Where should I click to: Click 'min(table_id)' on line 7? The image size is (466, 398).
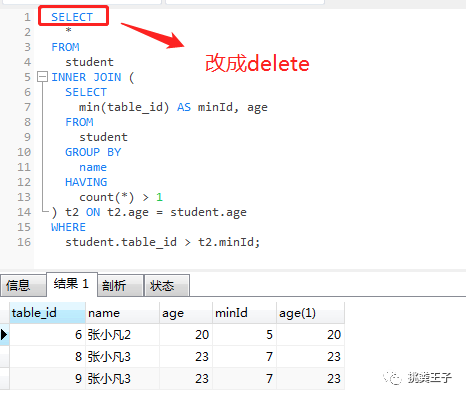click(x=124, y=107)
